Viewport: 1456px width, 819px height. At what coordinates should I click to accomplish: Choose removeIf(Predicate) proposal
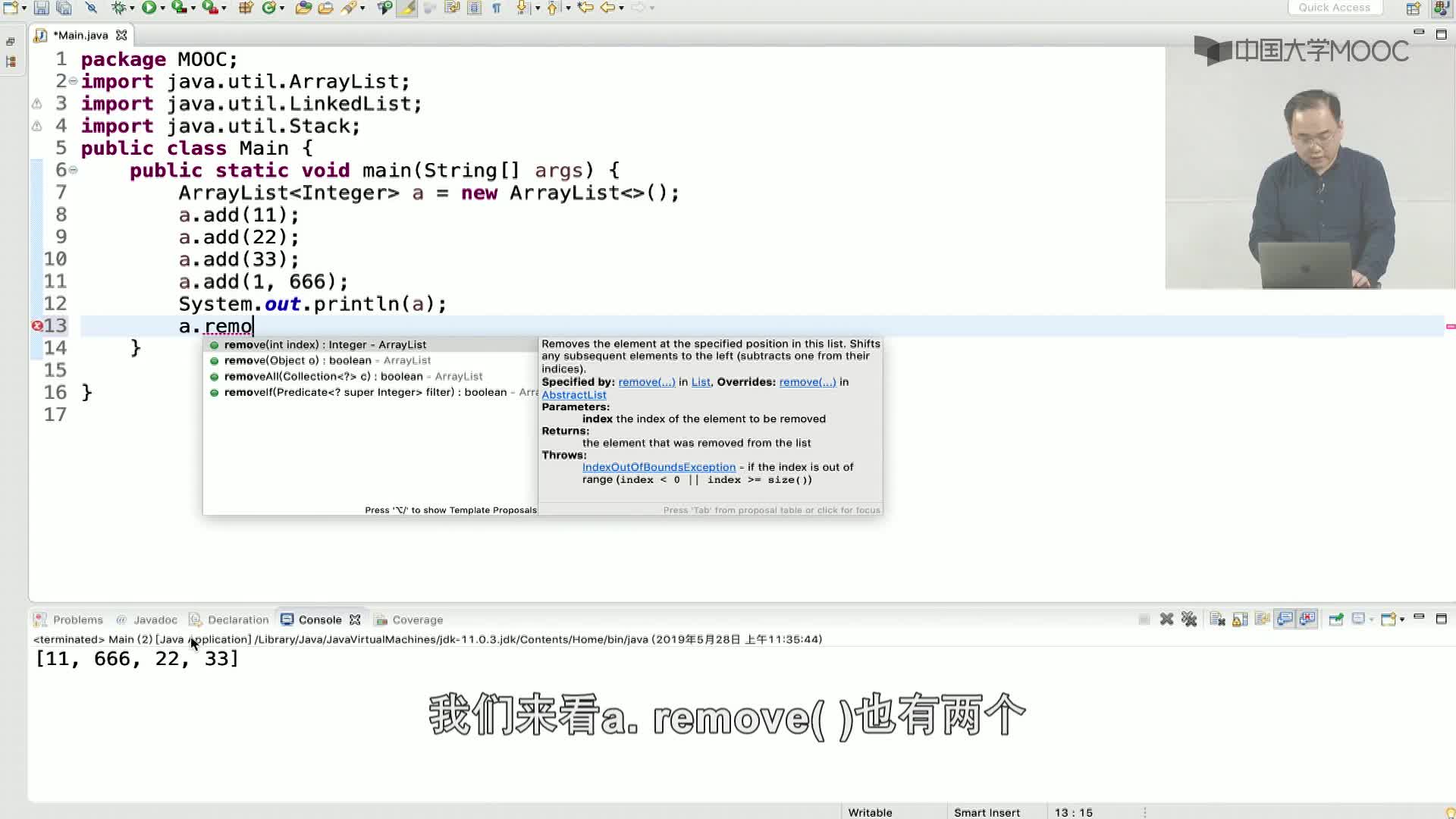click(x=370, y=392)
